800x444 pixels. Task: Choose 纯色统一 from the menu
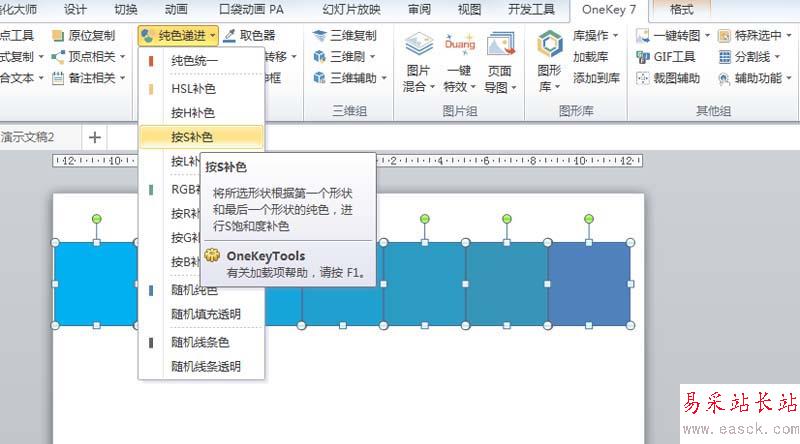coord(202,61)
